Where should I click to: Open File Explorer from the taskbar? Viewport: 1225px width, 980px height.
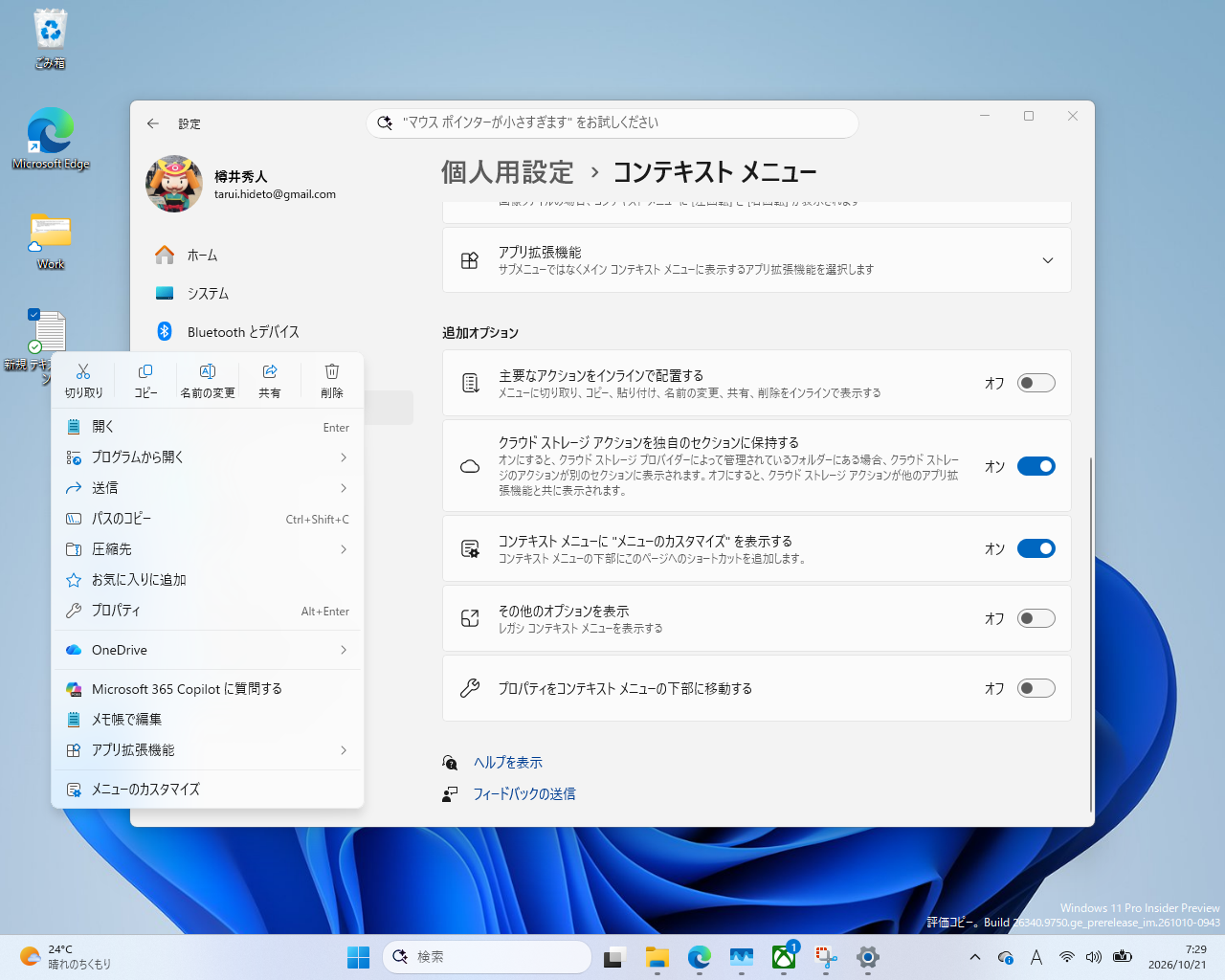pos(657,957)
